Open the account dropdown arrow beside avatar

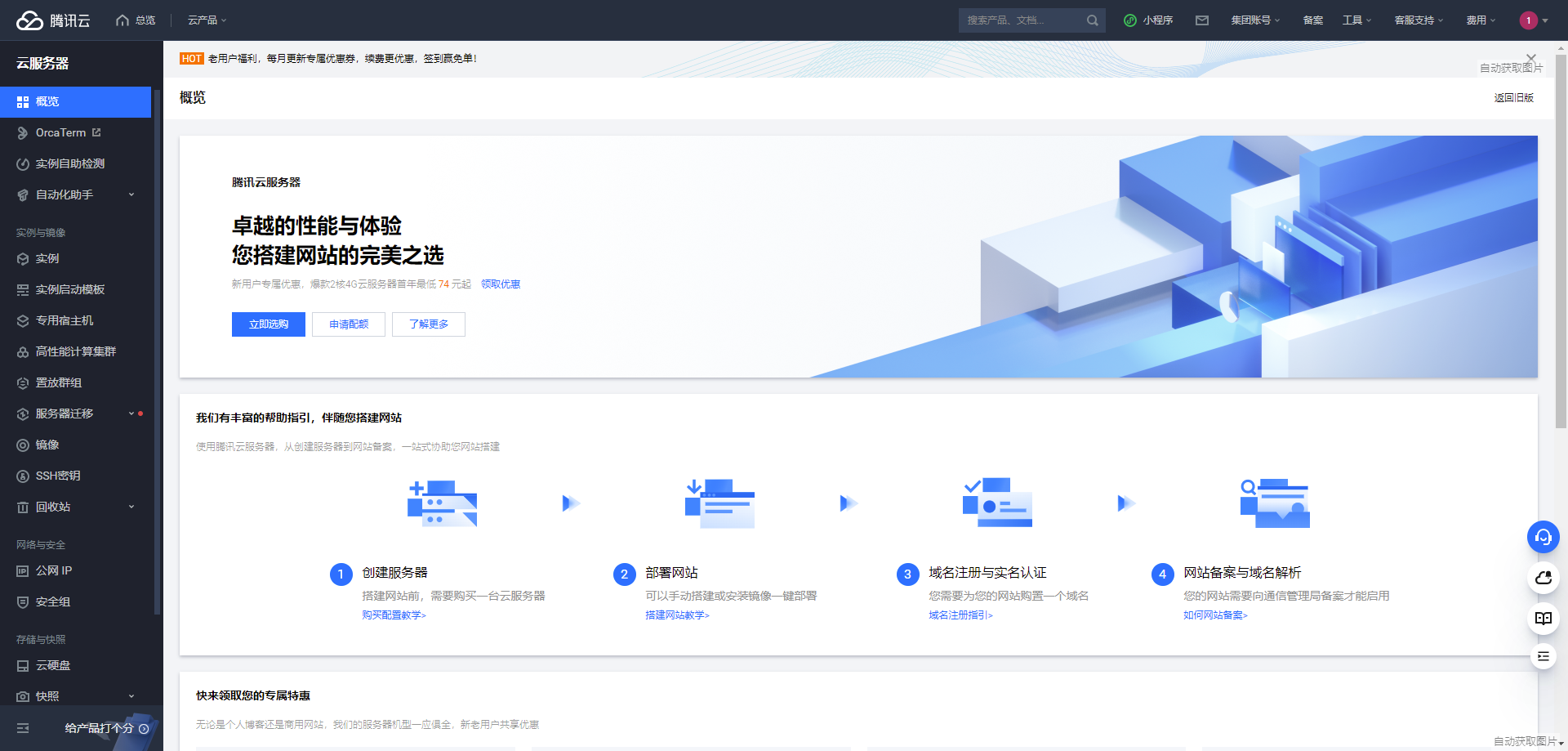[1544, 20]
